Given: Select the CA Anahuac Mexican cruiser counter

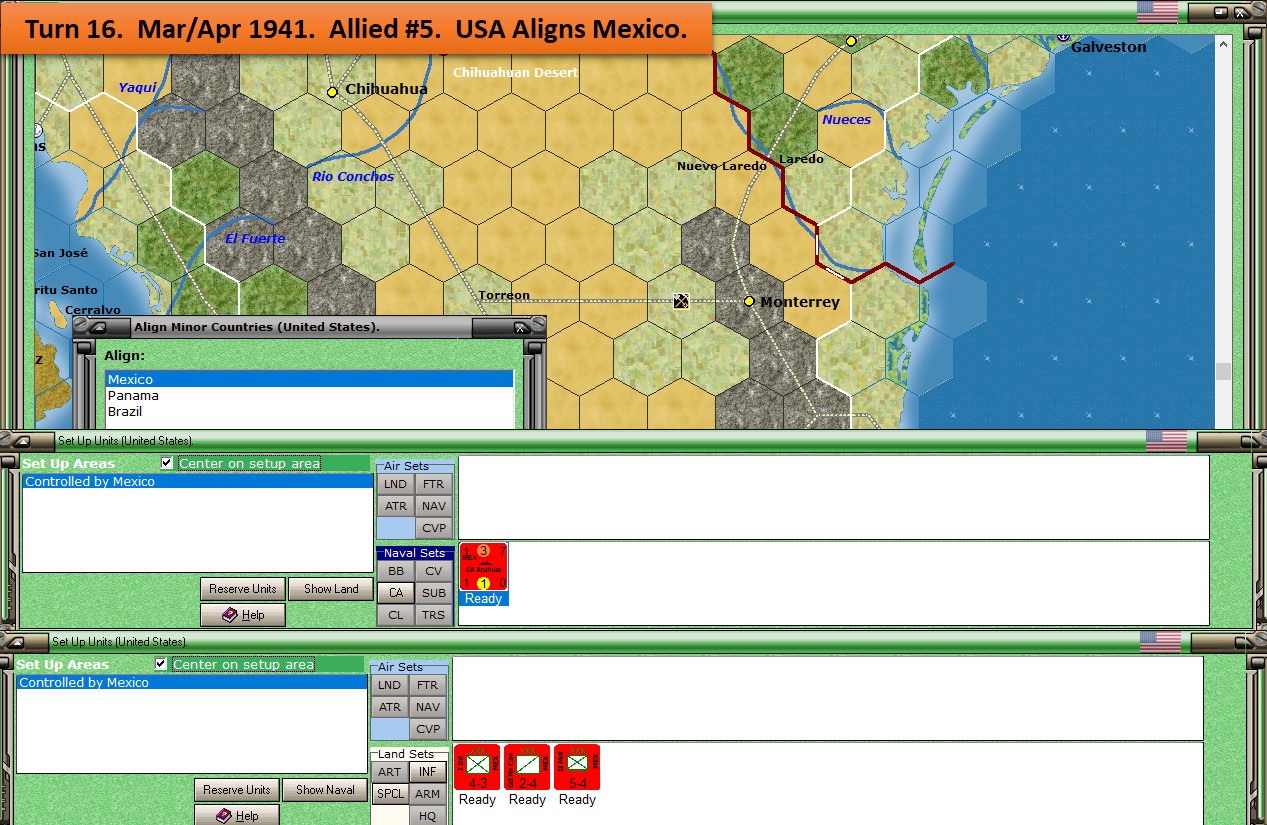Looking at the screenshot, I should [x=483, y=567].
